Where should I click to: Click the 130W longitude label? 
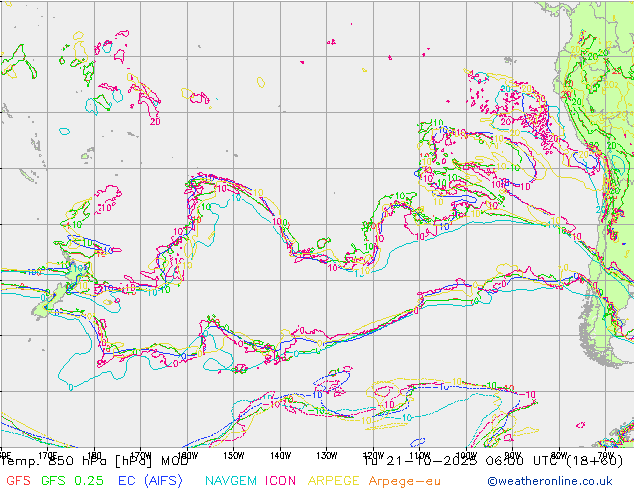click(x=327, y=456)
